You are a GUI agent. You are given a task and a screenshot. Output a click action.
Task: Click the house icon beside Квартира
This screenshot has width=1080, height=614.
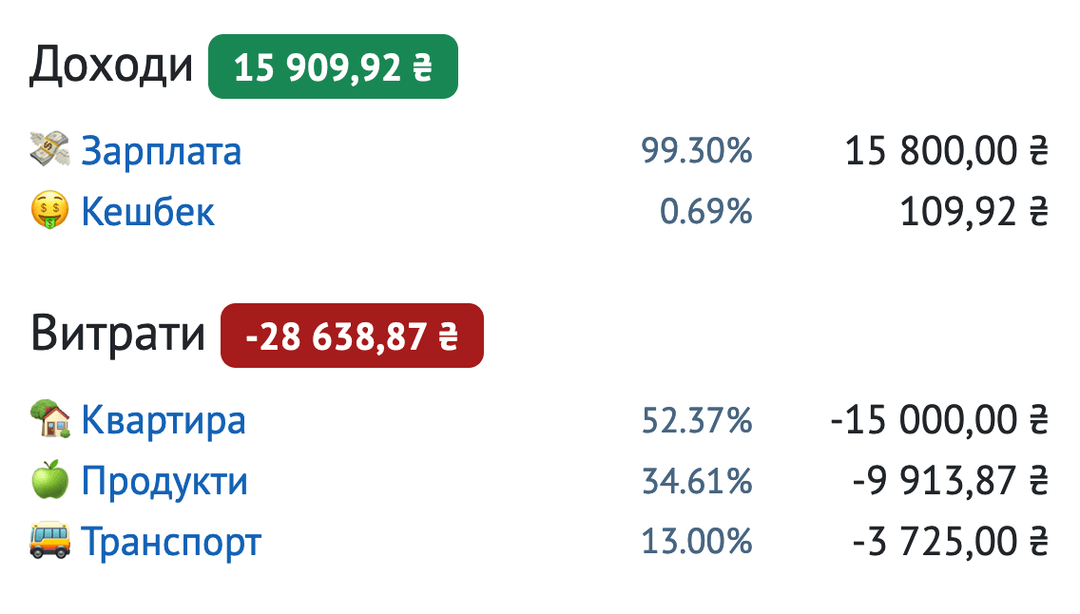[50, 420]
